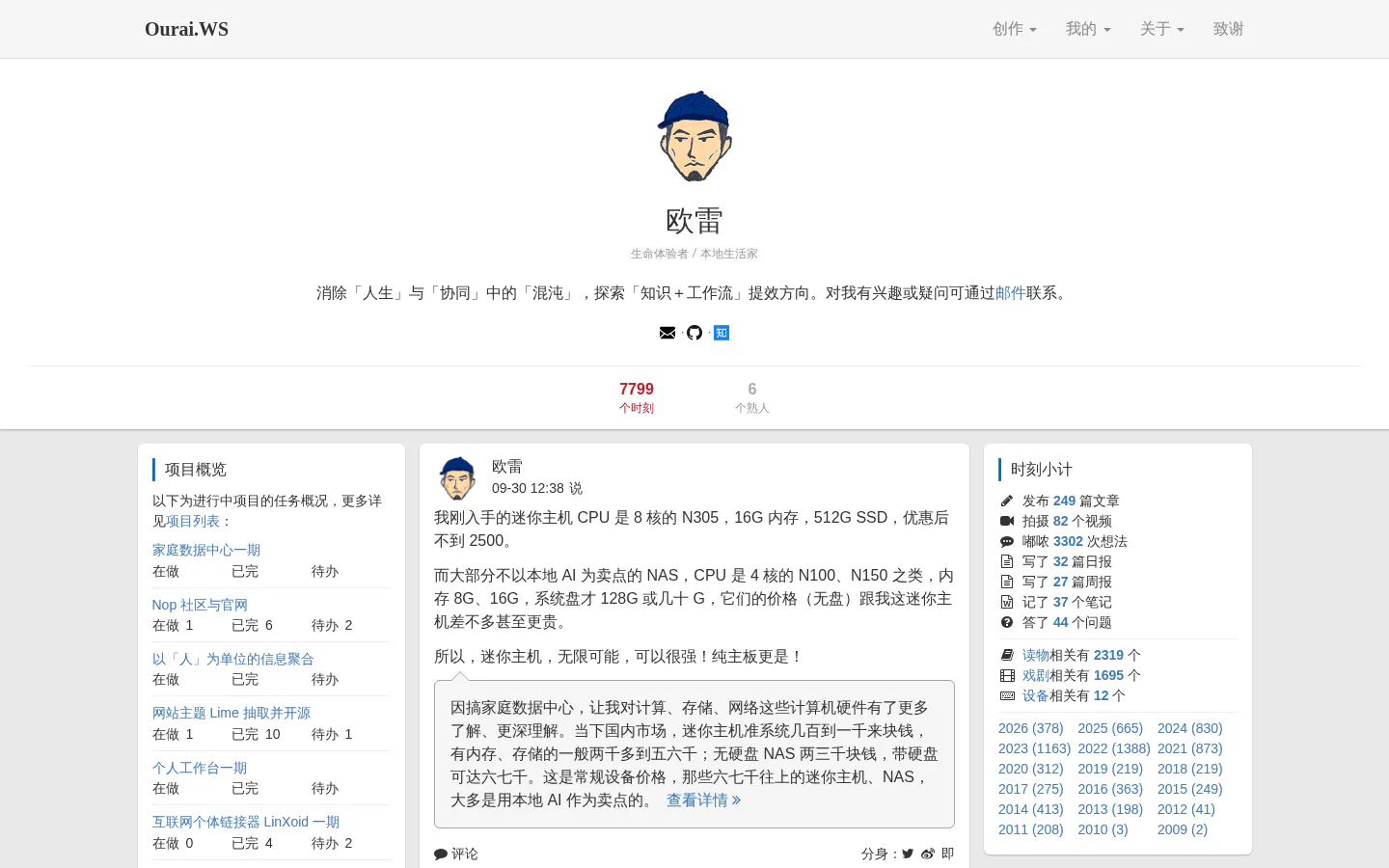The height and width of the screenshot is (868, 1389).
Task: Expand the 创作 dropdown menu
Action: click(x=1015, y=29)
